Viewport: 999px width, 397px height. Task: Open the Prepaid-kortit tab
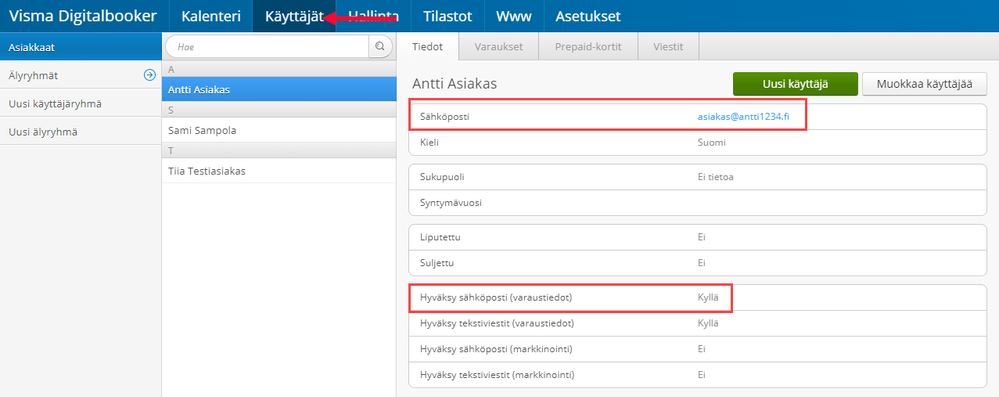point(587,47)
